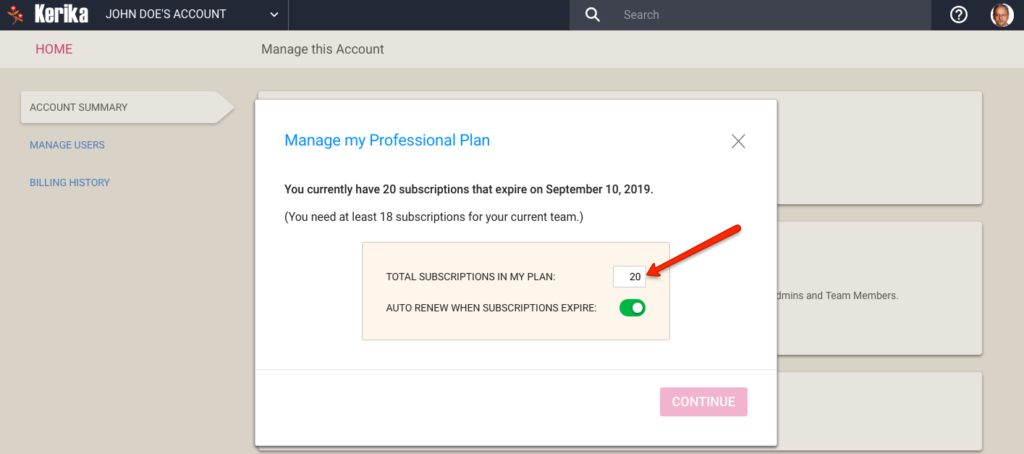Click the Manage my Professional Plan title
This screenshot has height=454, width=1024.
click(x=387, y=140)
